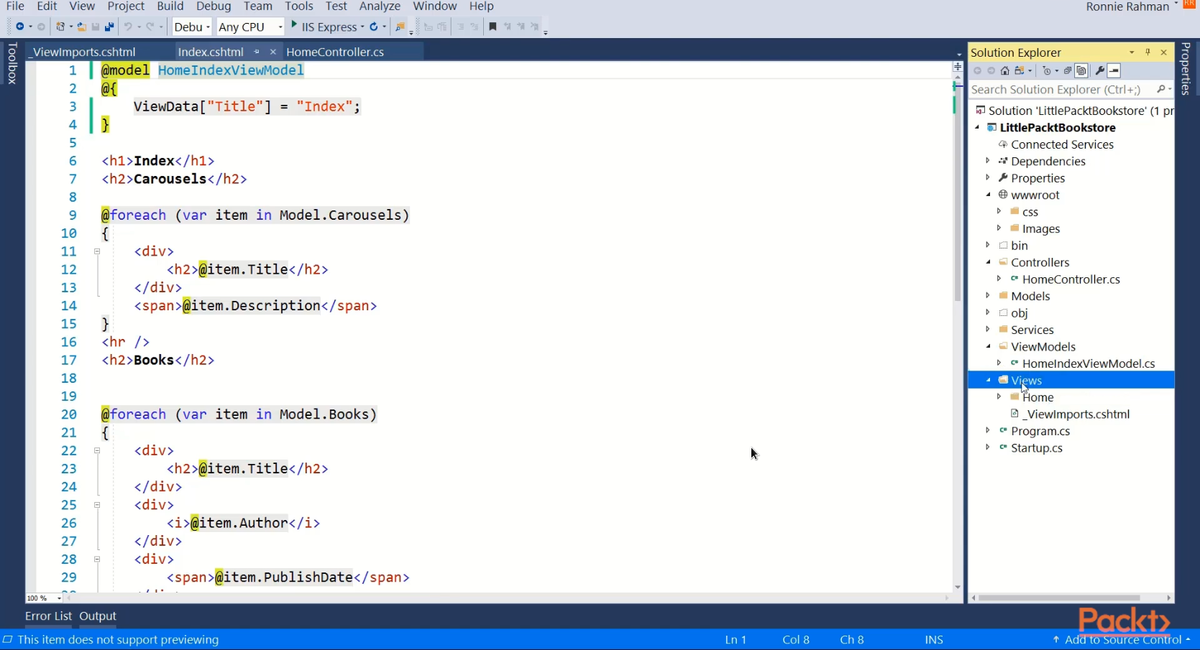This screenshot has width=1200, height=650.
Task: Select HomeIndexViewModel.cs in Solution Explorer
Action: 1088,364
